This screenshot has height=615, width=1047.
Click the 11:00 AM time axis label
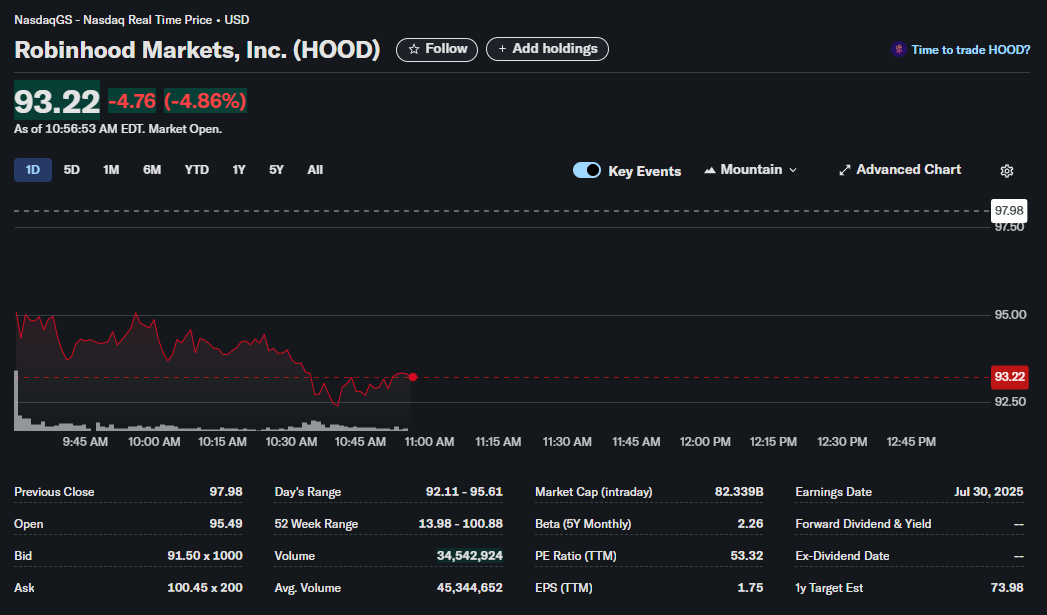[x=429, y=441]
